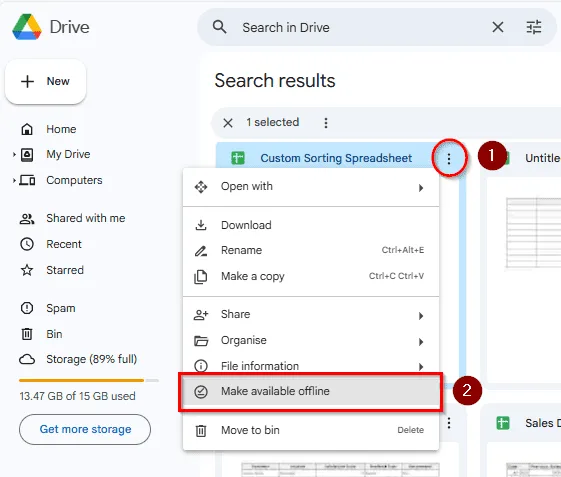Click the Download arrow icon in menu

(201, 225)
